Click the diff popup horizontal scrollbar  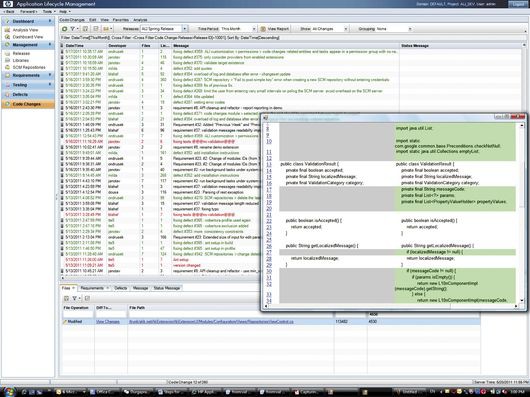(x=391, y=306)
